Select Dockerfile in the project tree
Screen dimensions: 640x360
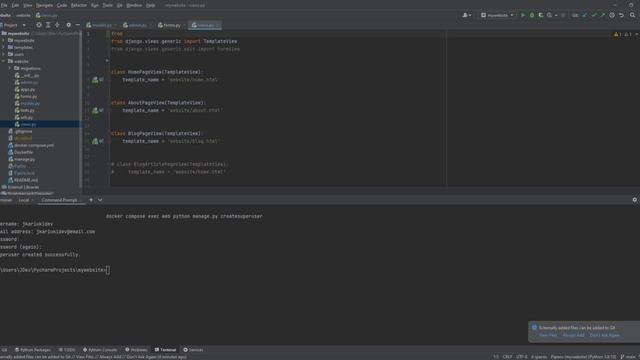tap(24, 152)
